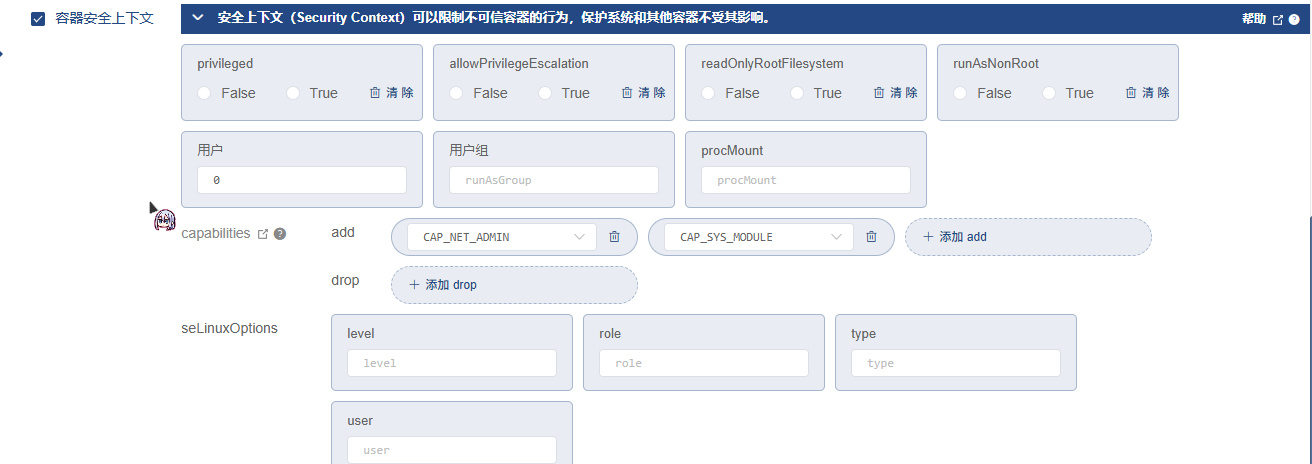Focus the seLinuxOptions role input
1312x464 pixels.
[x=704, y=363]
